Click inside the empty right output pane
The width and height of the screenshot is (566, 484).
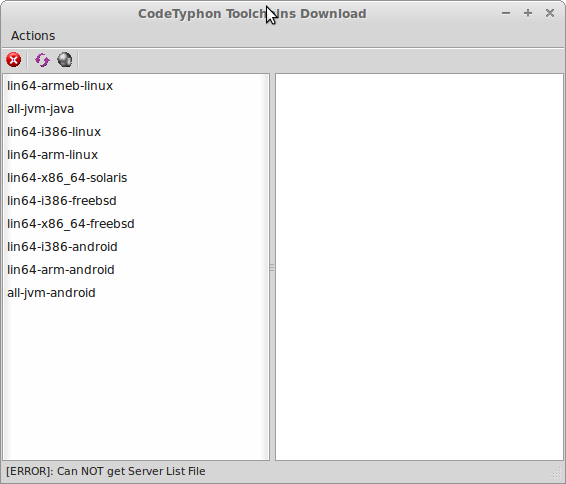419,267
